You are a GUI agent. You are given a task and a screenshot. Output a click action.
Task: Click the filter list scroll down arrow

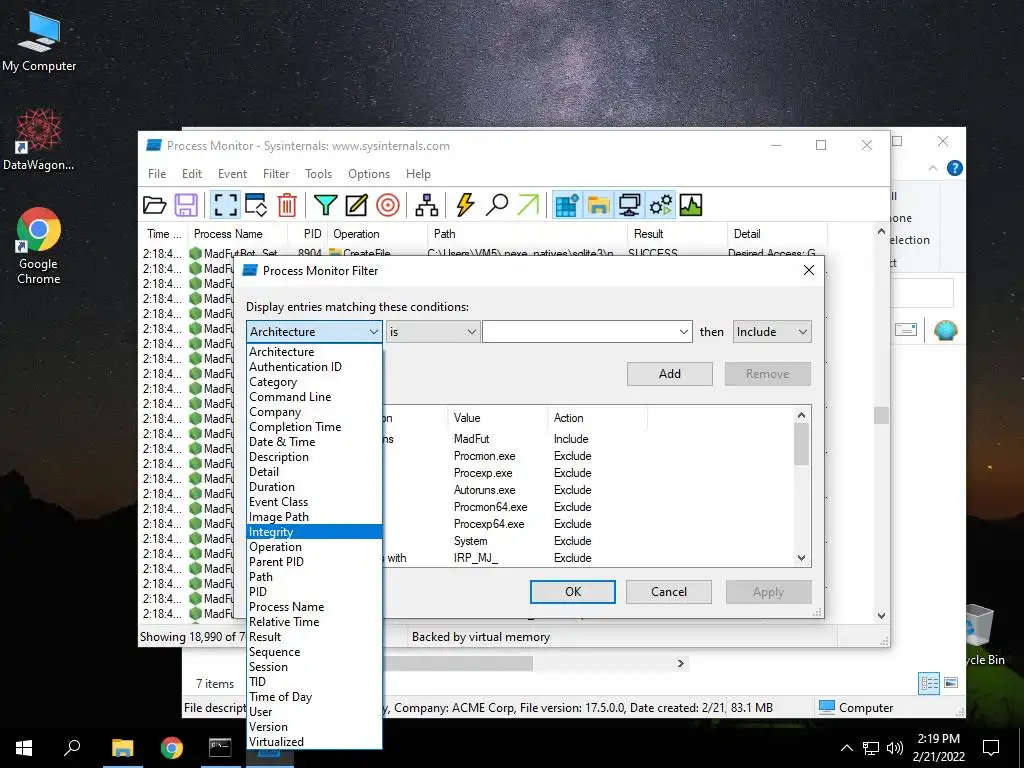pyautogui.click(x=802, y=558)
